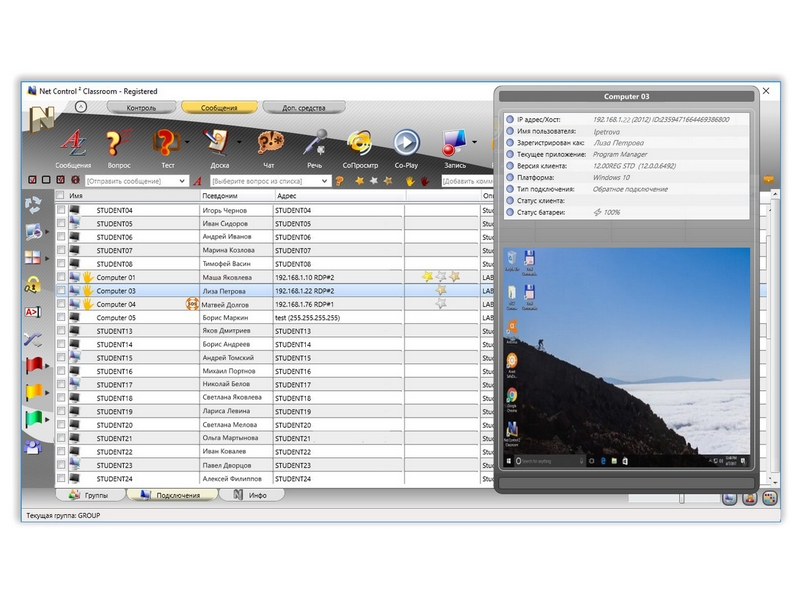Start the Co-Play playback tool
The image size is (800, 600).
coord(406,143)
